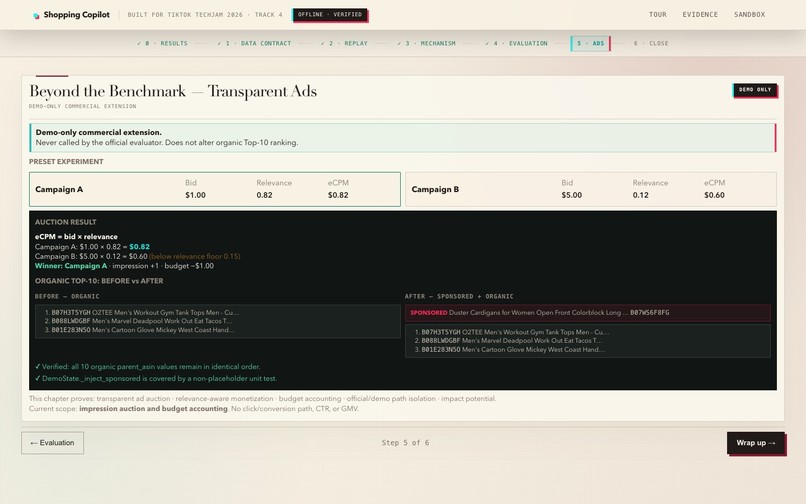This screenshot has width=806, height=504.
Task: Click the PRESET EXPERIMENT label
Action: (x=66, y=161)
